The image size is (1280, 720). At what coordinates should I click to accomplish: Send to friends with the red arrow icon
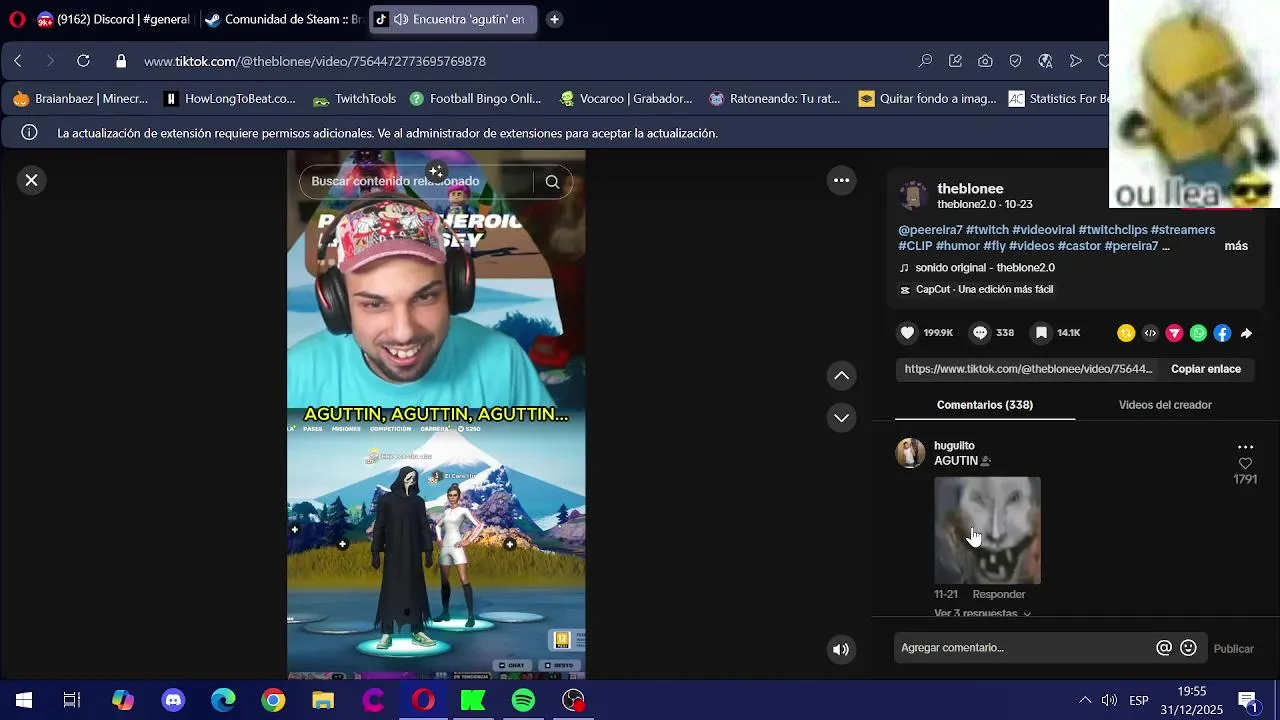click(x=1174, y=333)
